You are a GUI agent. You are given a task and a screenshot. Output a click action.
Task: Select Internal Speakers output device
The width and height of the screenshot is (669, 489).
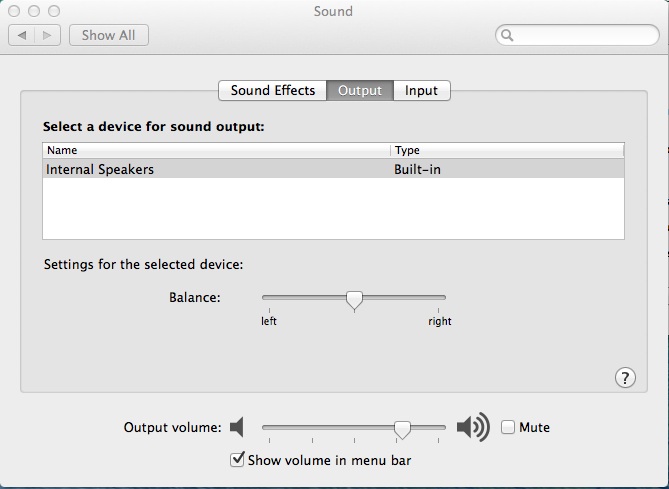coord(100,170)
